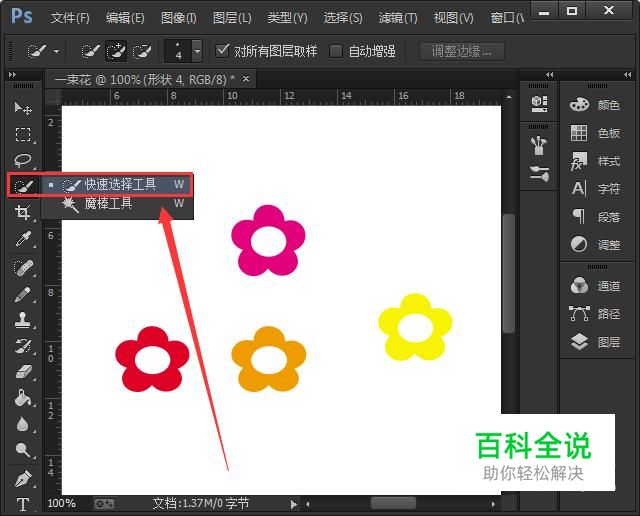
Task: Select the Paint Bucket tool
Action: pos(23,398)
